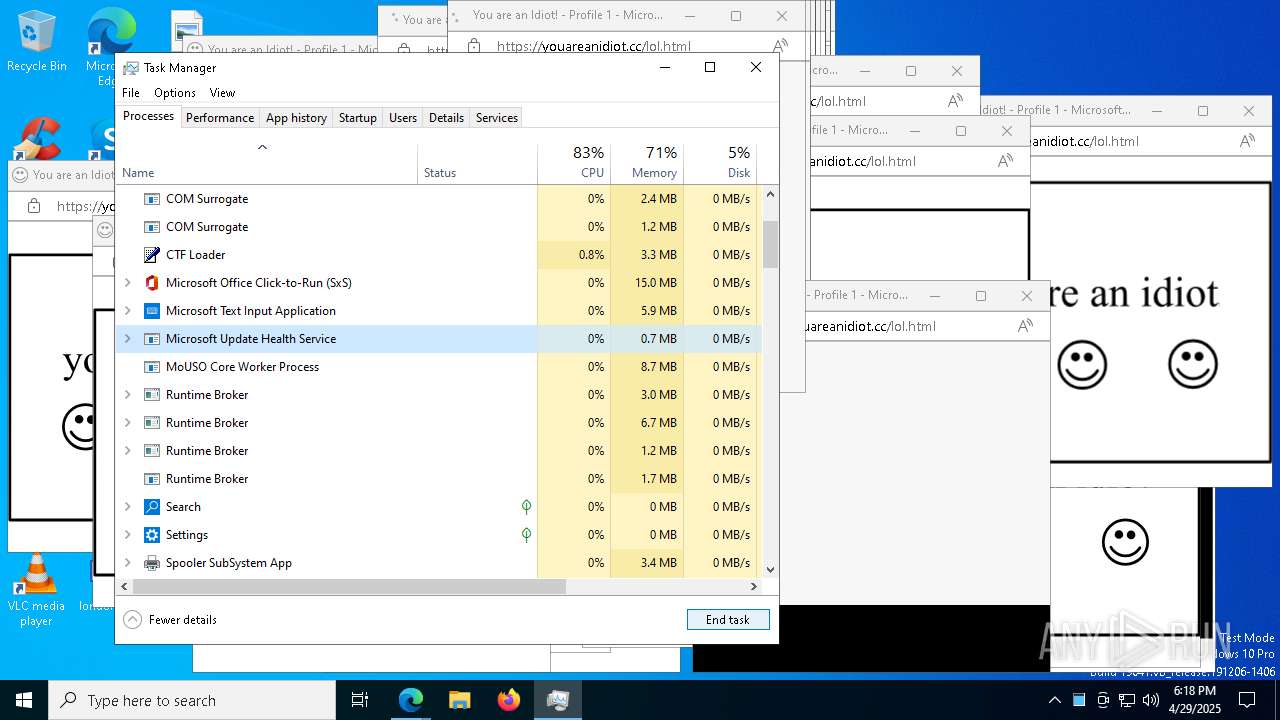Sort processes by Disk column
1280x720 pixels.
pos(720,164)
